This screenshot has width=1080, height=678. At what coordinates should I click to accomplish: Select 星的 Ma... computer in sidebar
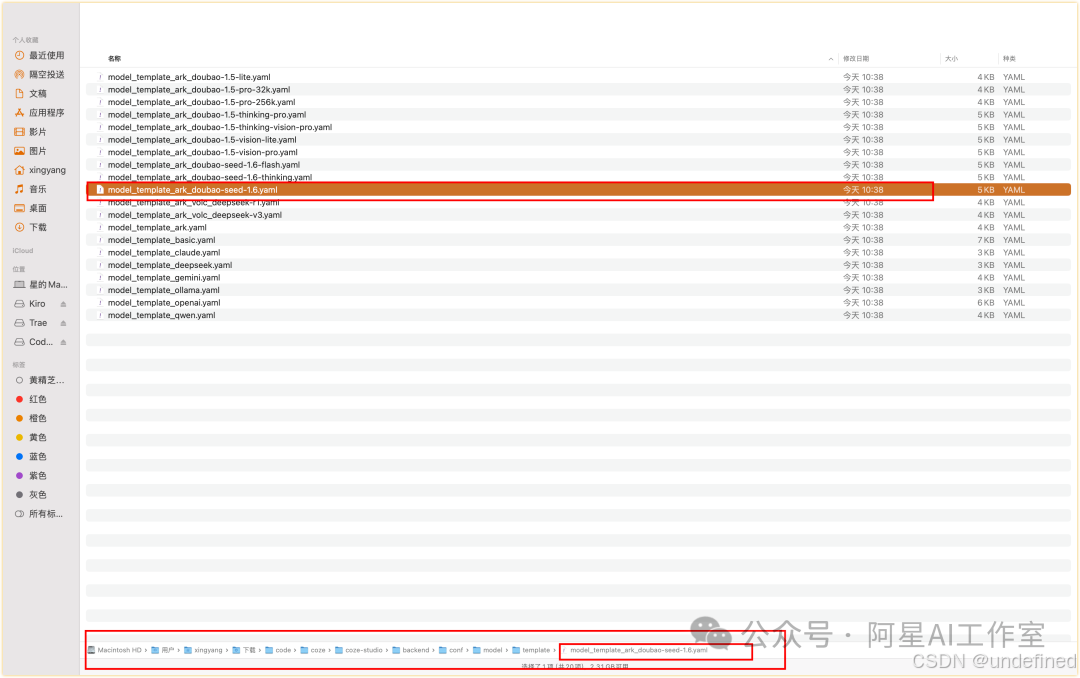pos(41,285)
